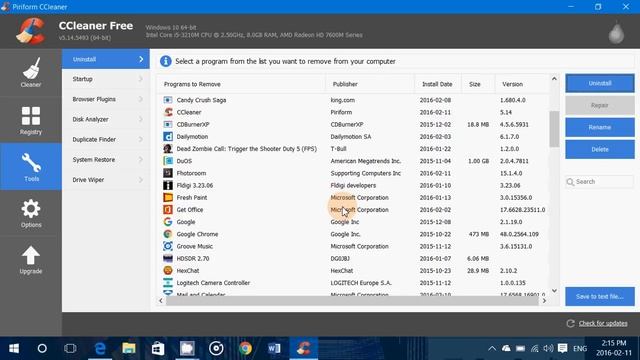
Task: Click the Dead Zombie Call program icon
Action: [x=168, y=149]
